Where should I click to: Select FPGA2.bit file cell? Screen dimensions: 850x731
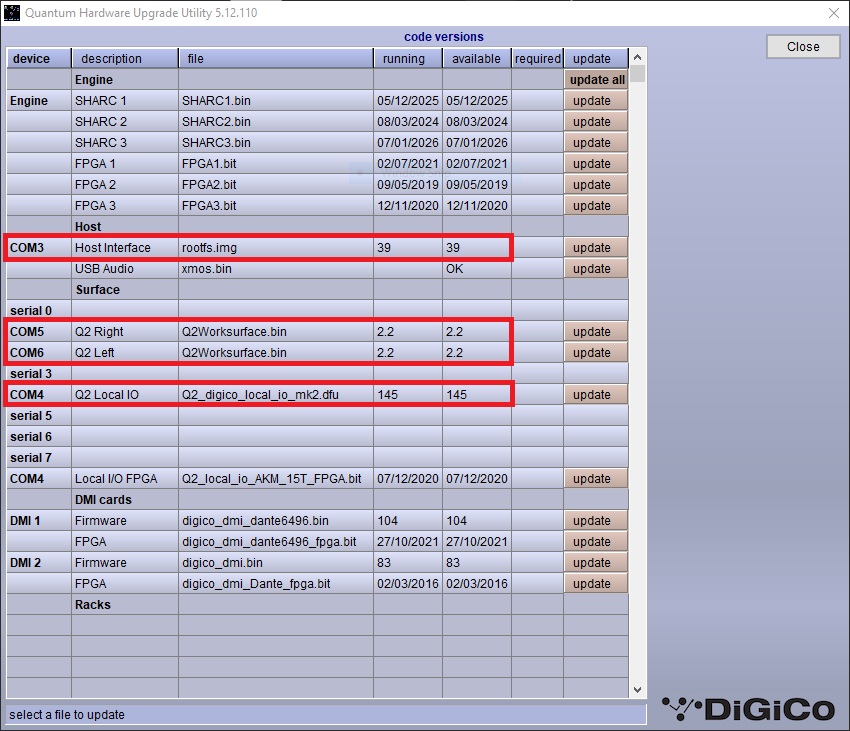tap(276, 185)
